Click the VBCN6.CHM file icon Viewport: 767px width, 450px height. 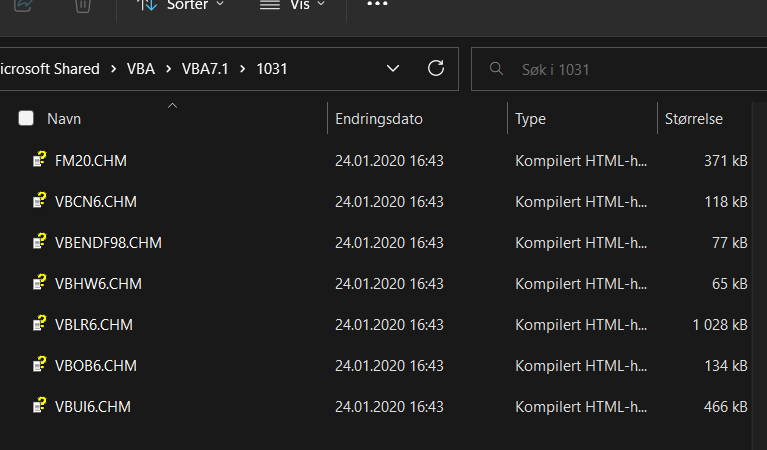tap(39, 201)
